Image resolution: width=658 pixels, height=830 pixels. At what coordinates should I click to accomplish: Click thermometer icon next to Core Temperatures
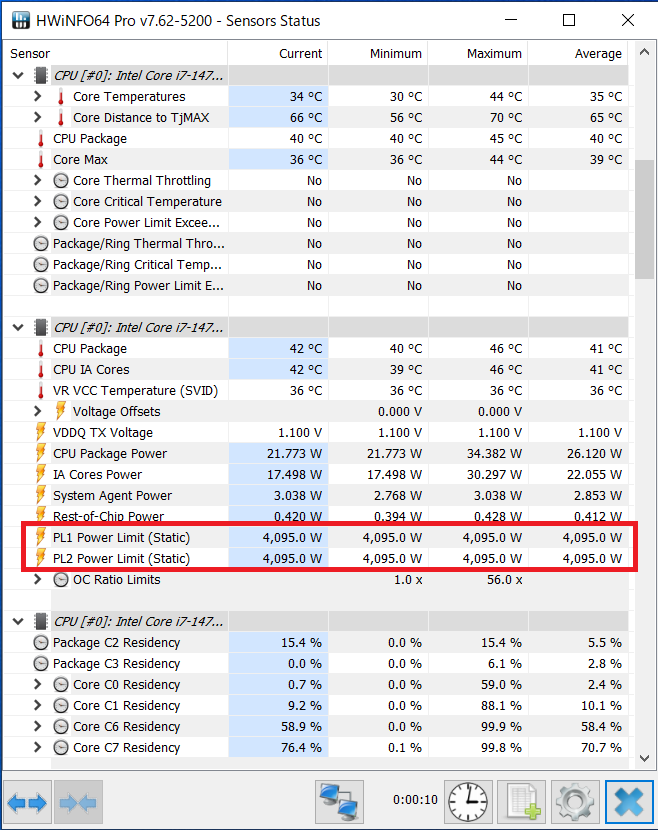61,97
